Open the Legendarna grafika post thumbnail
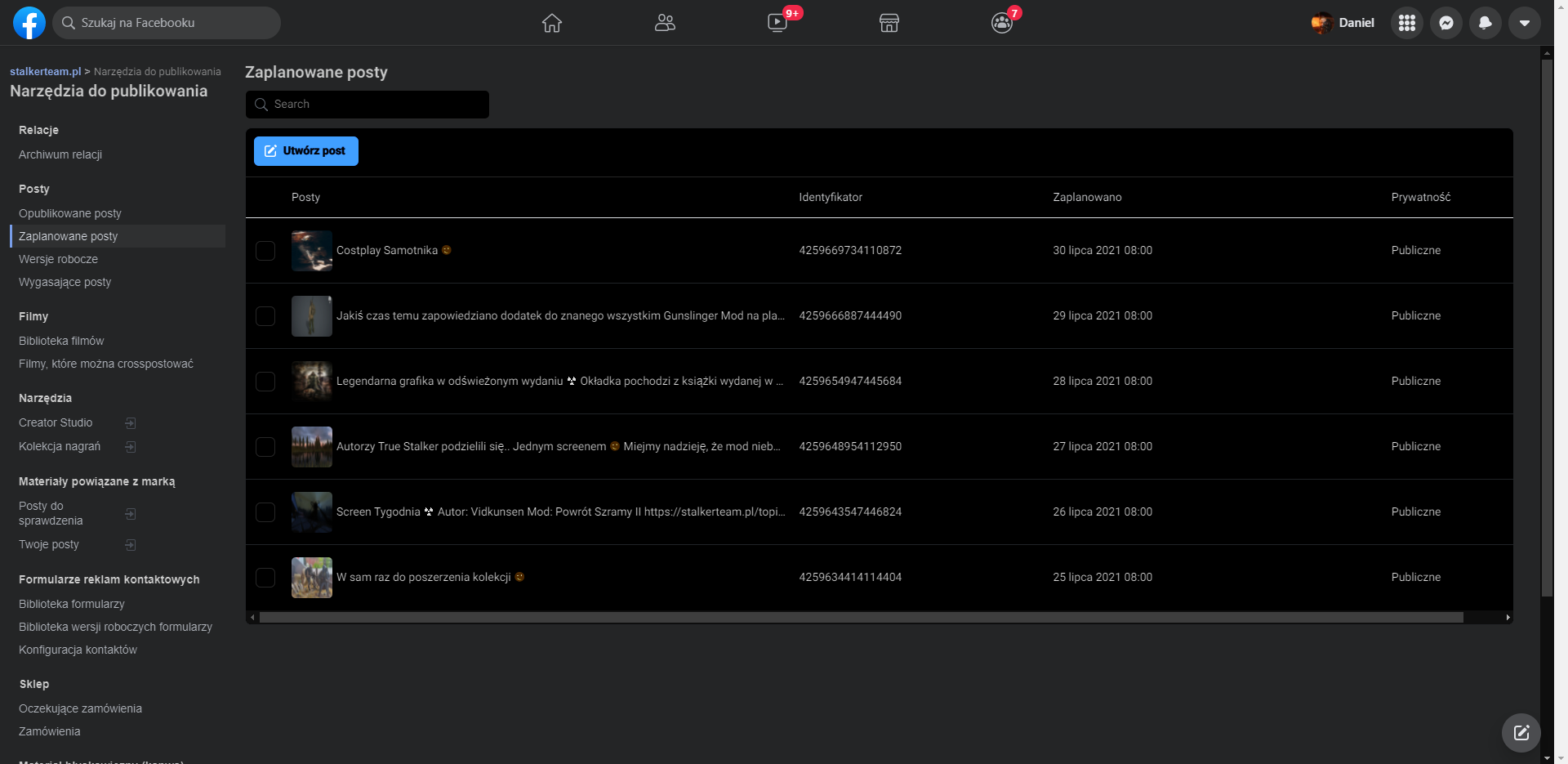The width and height of the screenshot is (1568, 764). click(x=312, y=382)
